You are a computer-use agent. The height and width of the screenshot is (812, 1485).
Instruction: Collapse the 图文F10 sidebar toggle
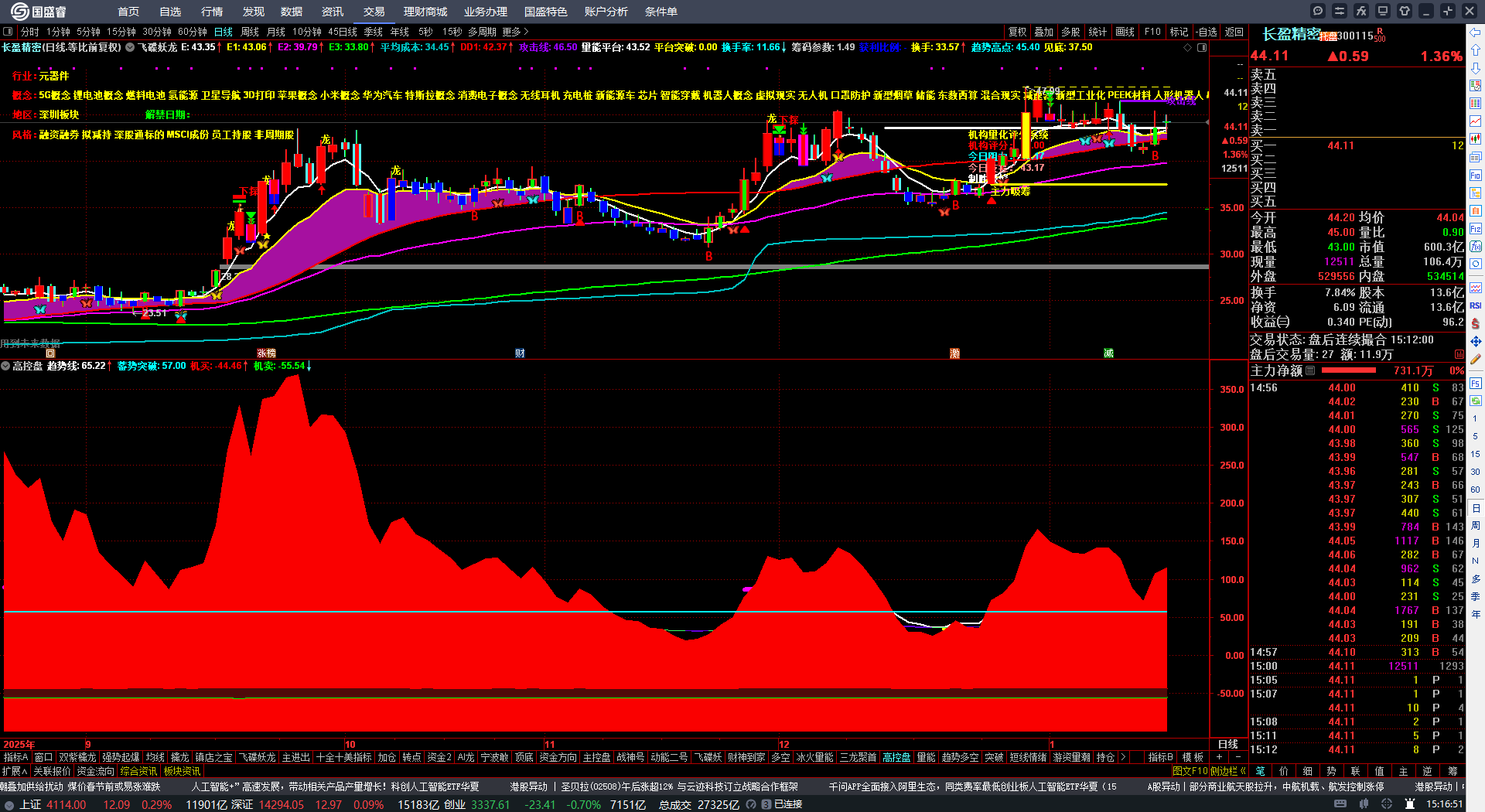click(x=1209, y=771)
